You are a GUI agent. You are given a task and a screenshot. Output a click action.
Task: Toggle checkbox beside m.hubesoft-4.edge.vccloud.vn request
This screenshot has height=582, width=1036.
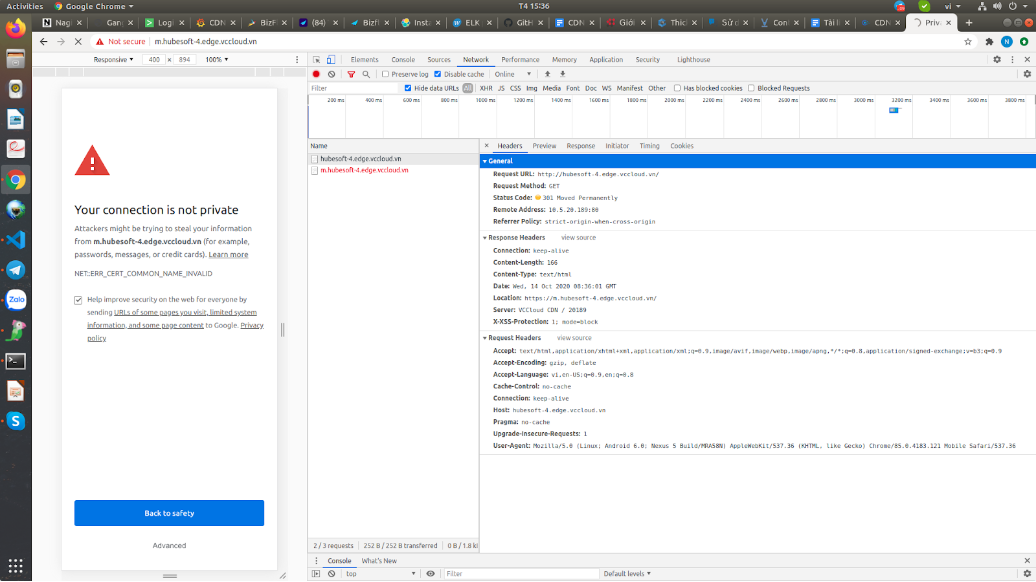pyautogui.click(x=314, y=170)
